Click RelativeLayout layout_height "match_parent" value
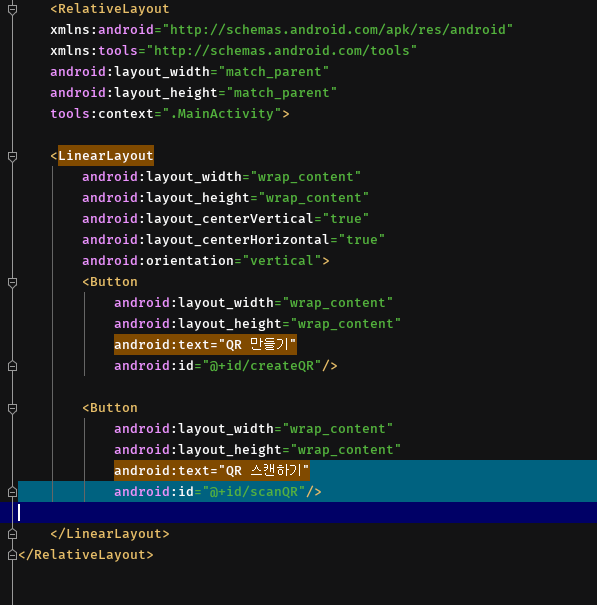 [x=282, y=93]
